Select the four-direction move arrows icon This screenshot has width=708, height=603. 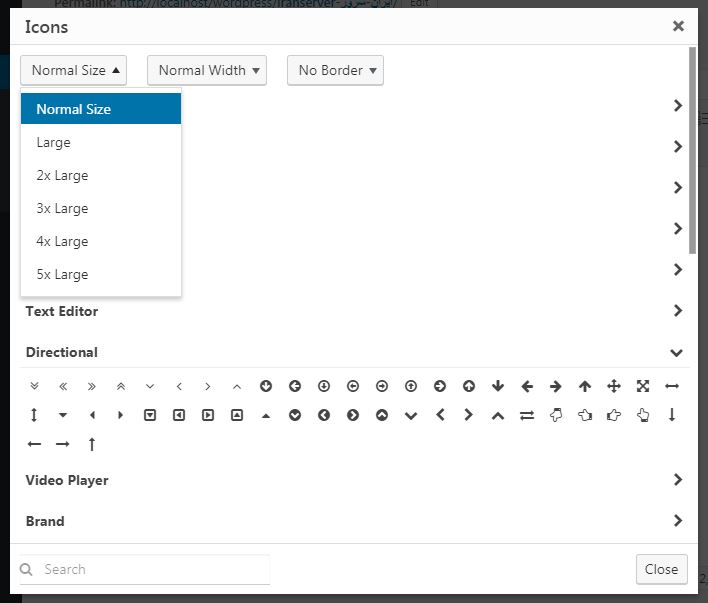(614, 386)
